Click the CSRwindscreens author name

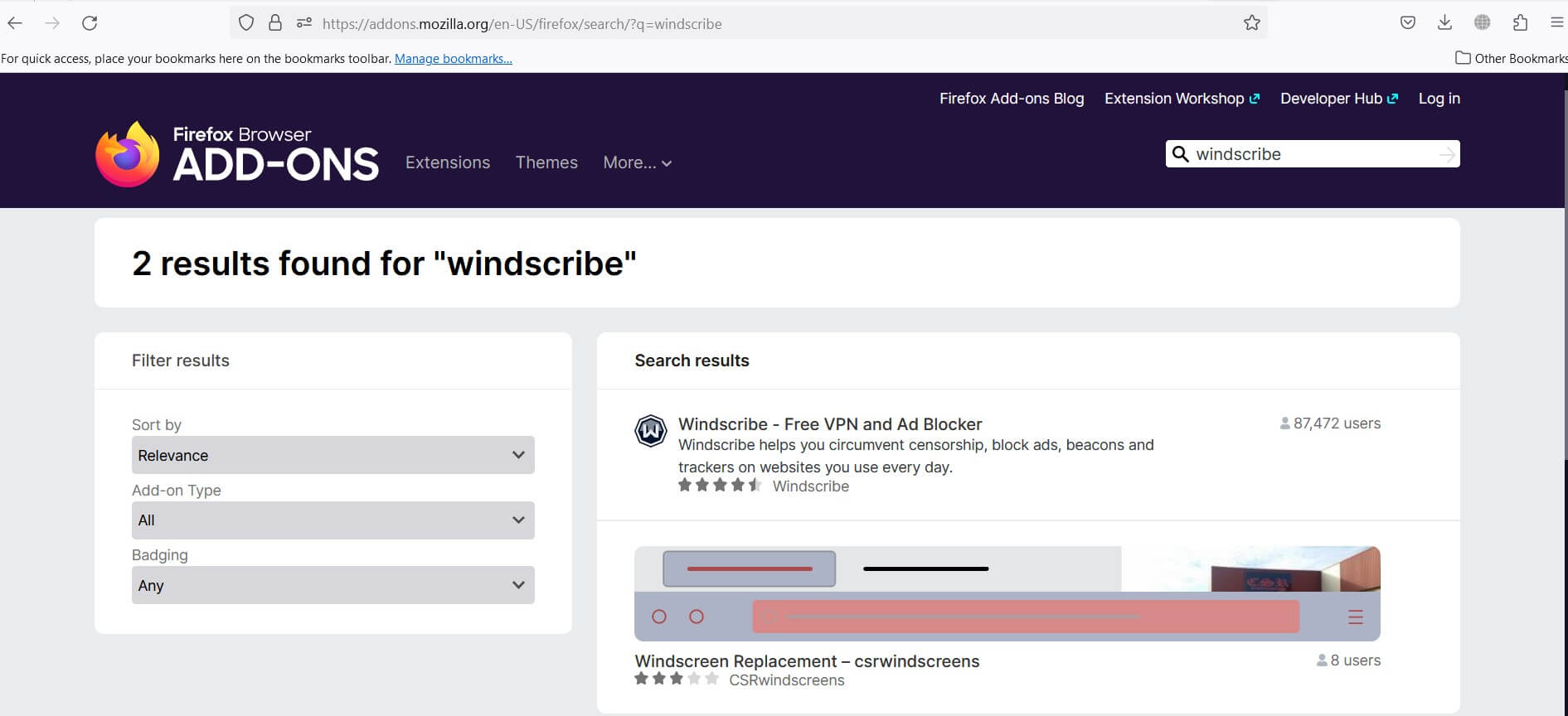point(787,680)
